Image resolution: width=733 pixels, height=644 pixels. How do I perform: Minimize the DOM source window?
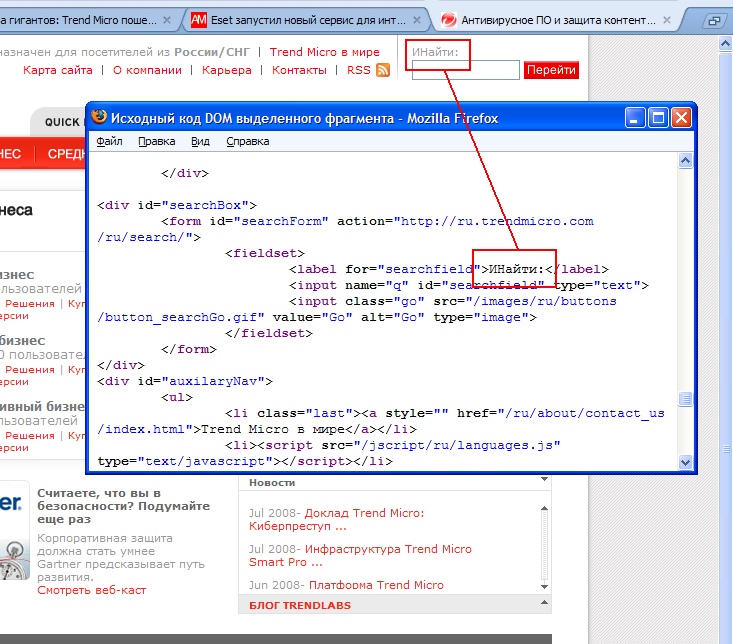tap(635, 118)
